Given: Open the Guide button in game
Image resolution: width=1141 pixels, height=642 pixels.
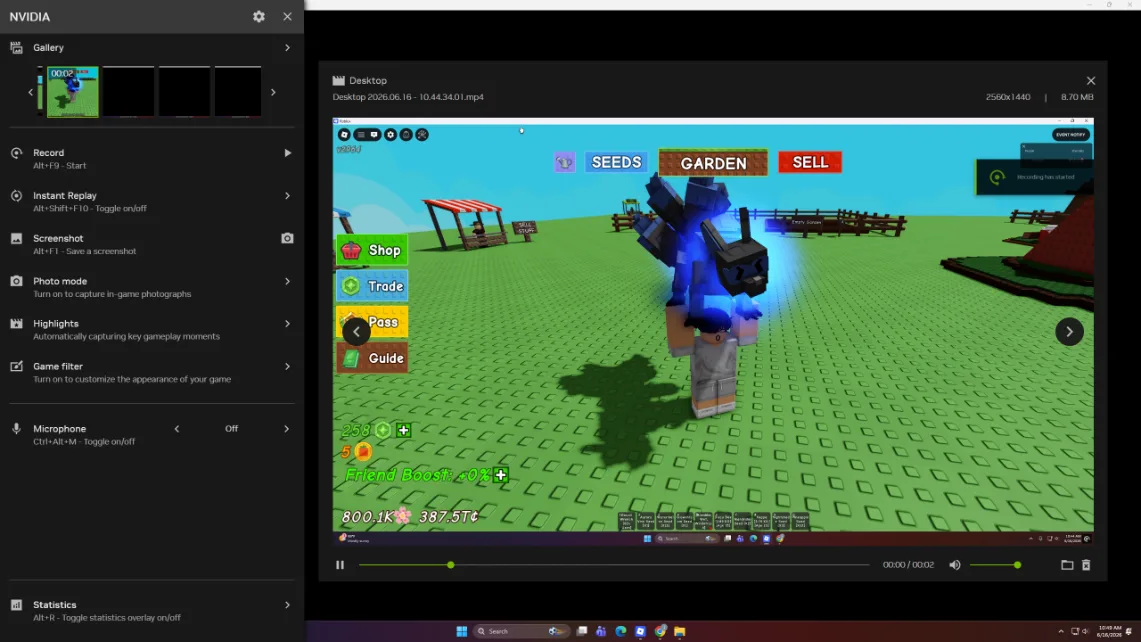Looking at the screenshot, I should 372,358.
